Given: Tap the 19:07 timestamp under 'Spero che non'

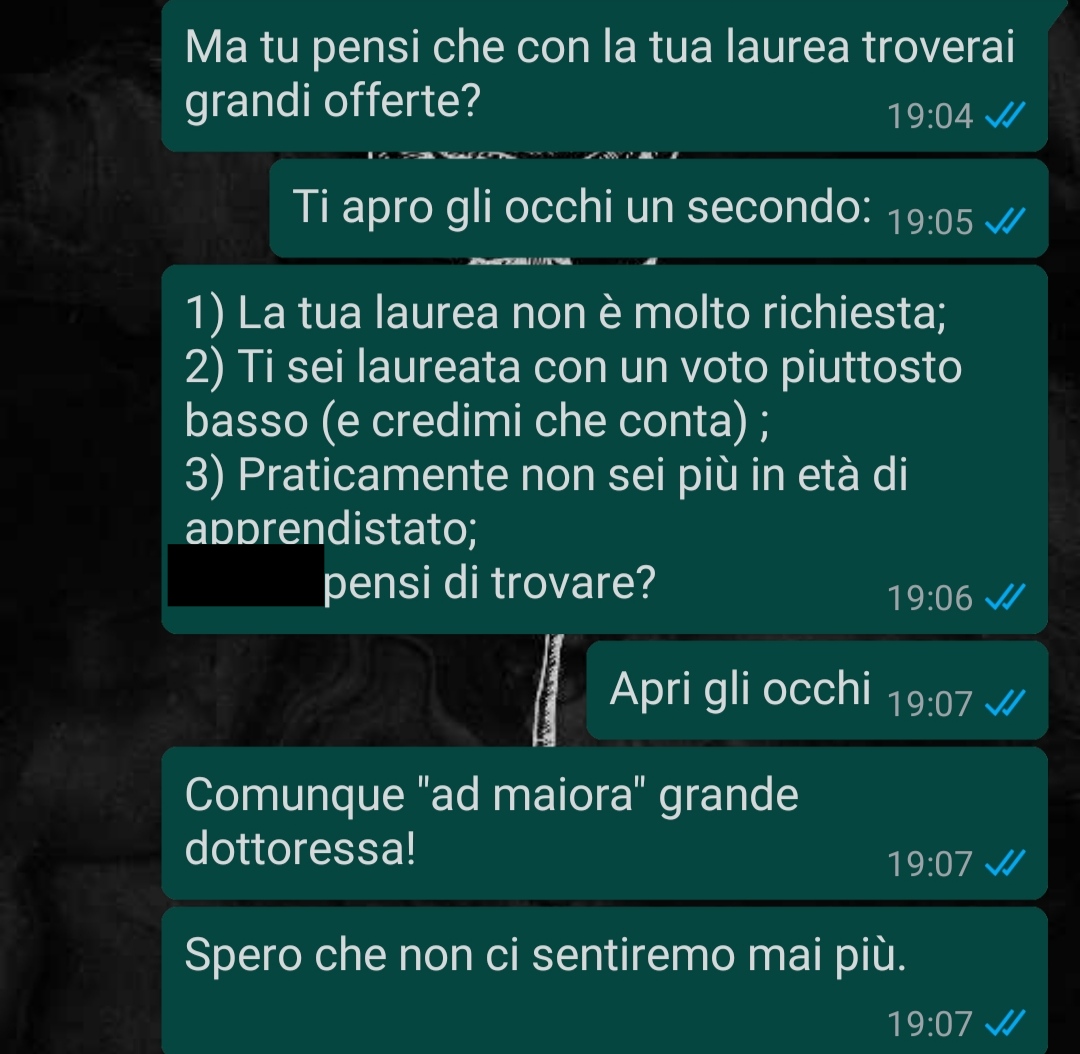Looking at the screenshot, I should [930, 1024].
